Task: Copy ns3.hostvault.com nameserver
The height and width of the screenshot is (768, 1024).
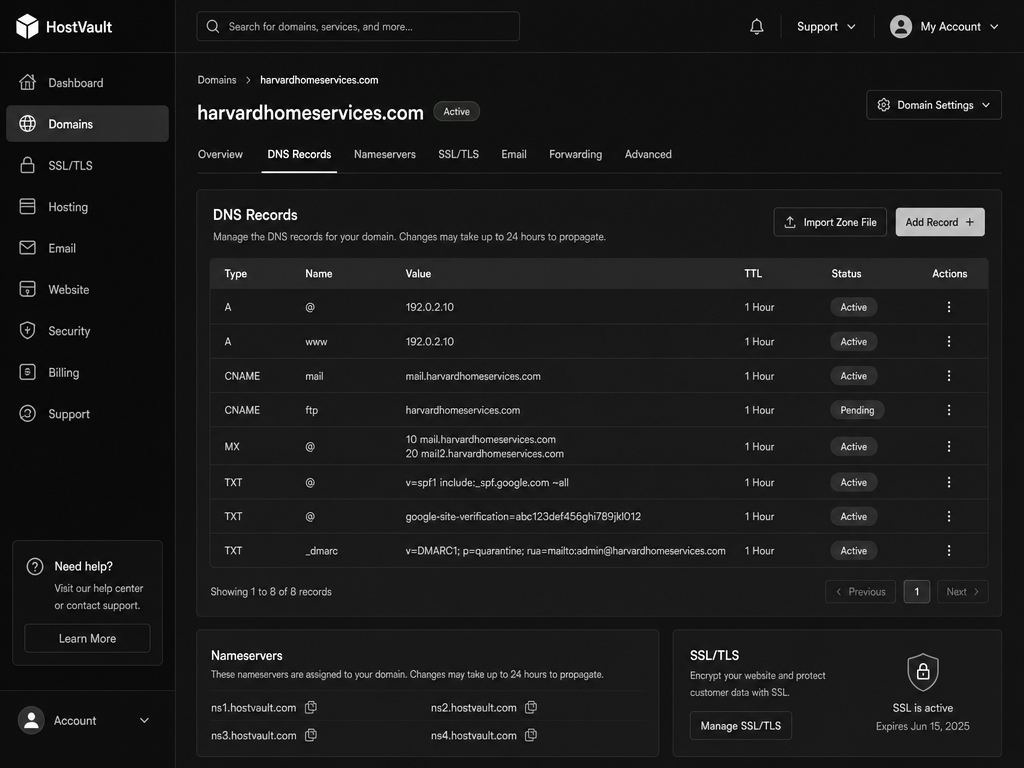Action: 312,735
